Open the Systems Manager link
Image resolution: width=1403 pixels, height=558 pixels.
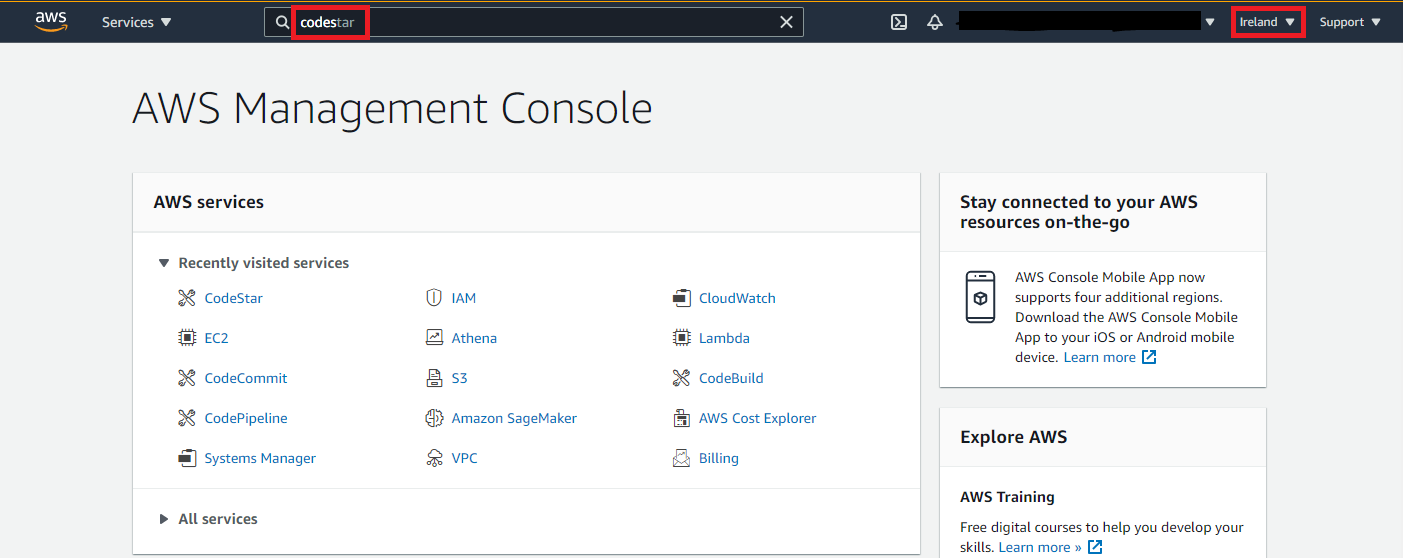click(x=260, y=458)
